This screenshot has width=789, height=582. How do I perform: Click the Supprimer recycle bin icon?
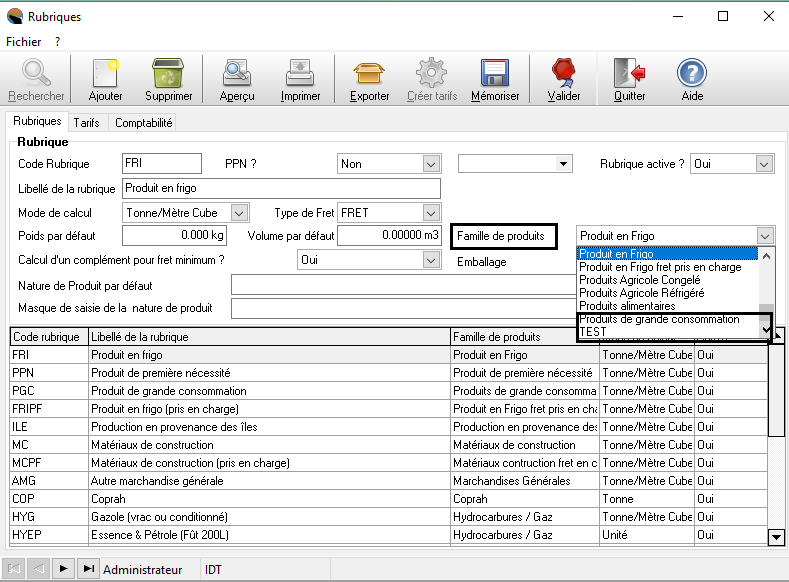point(168,76)
